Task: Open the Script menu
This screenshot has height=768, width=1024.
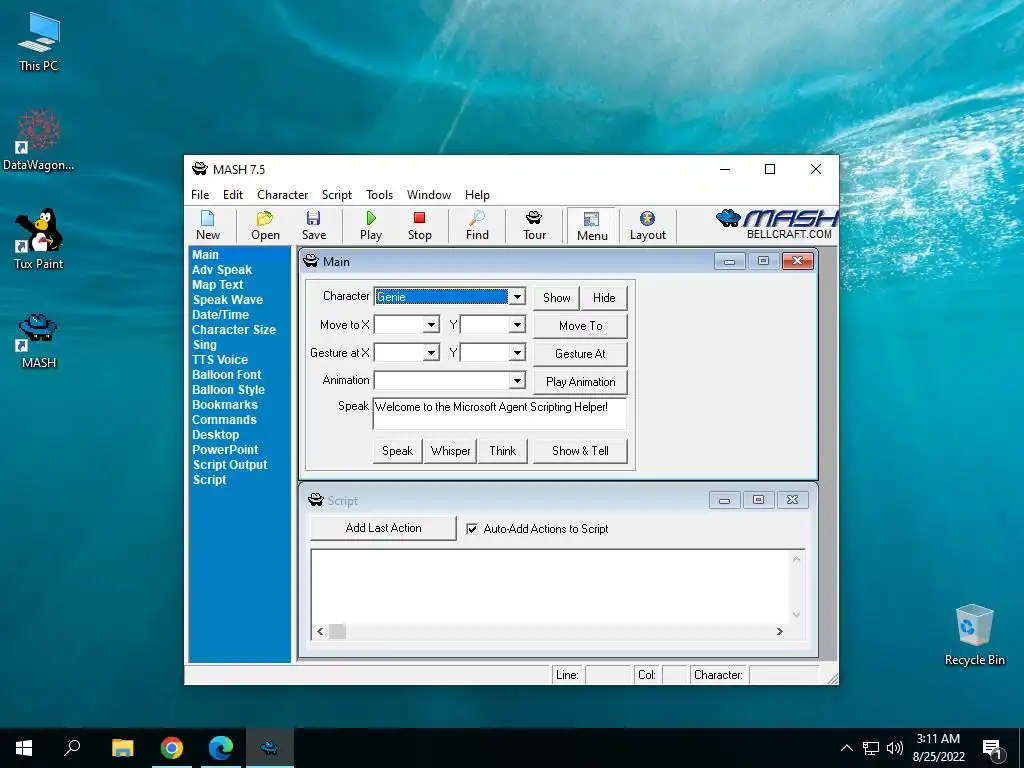Action: [336, 195]
